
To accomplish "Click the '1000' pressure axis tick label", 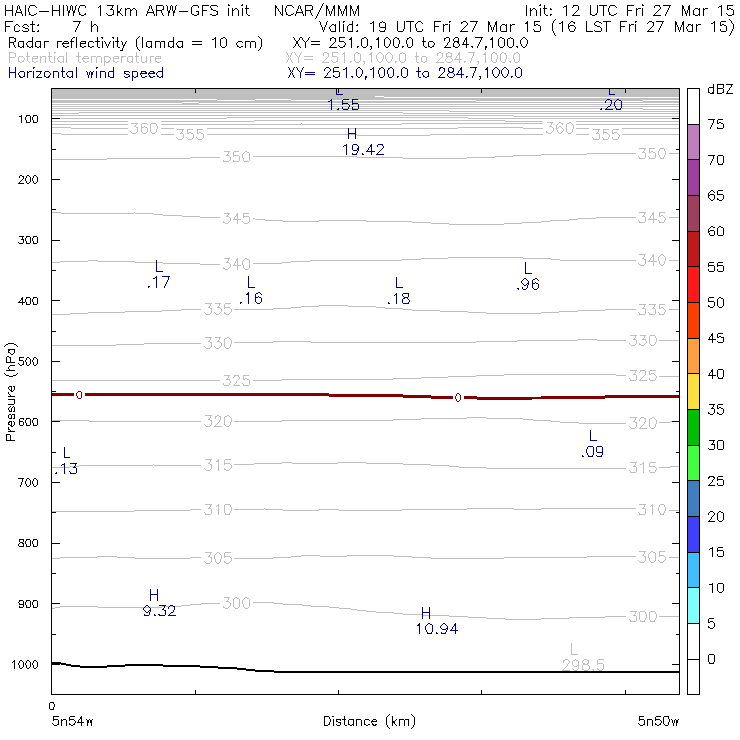I will 25,664.
